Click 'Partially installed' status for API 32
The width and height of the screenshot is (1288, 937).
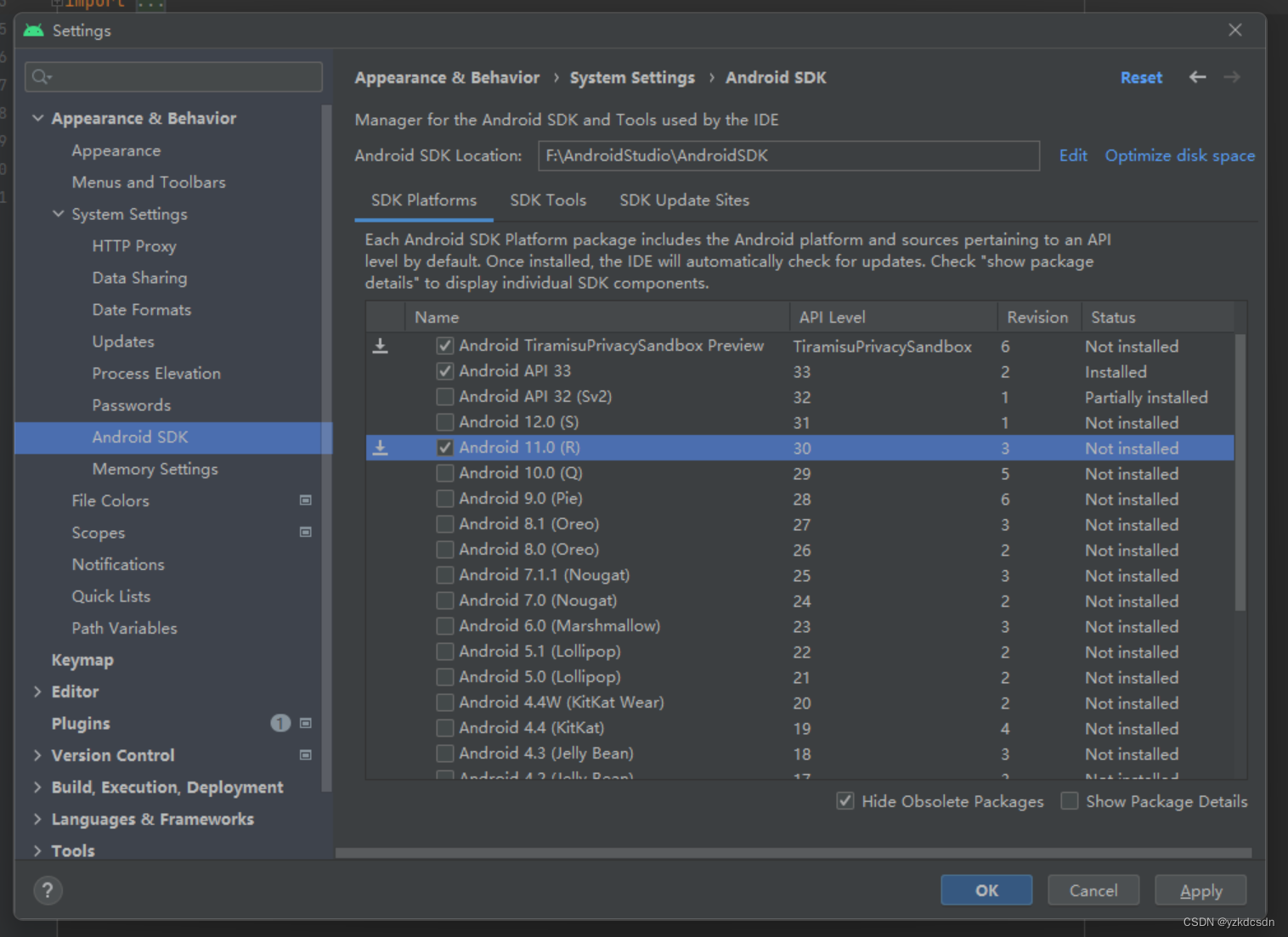(1146, 397)
